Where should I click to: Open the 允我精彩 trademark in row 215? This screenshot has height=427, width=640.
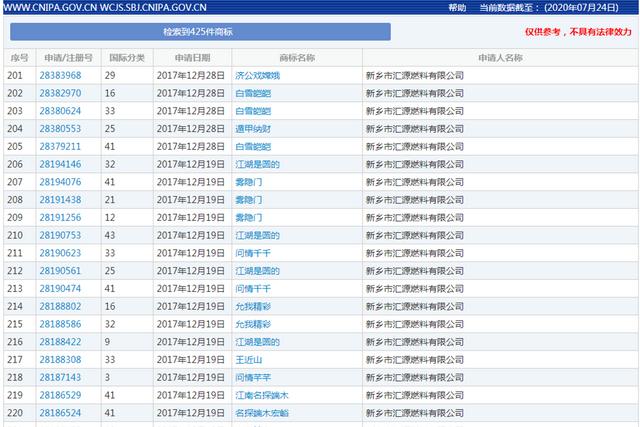tap(253, 324)
